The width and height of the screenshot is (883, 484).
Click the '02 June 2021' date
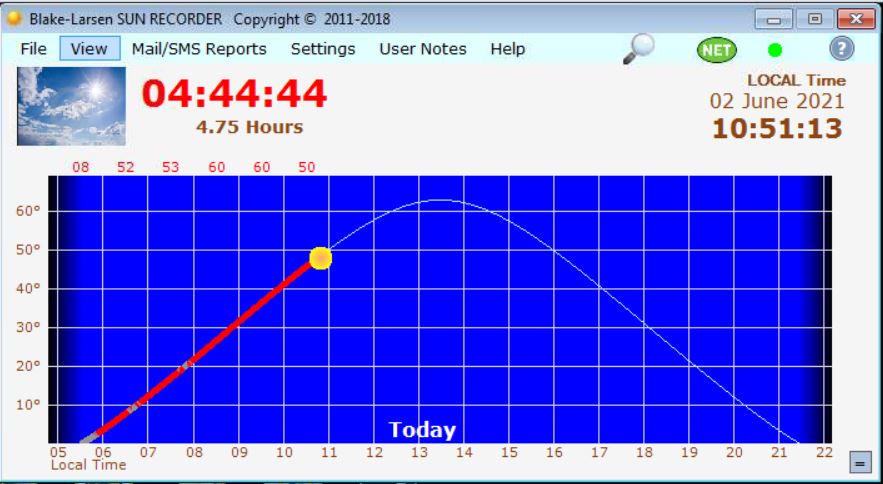777,101
